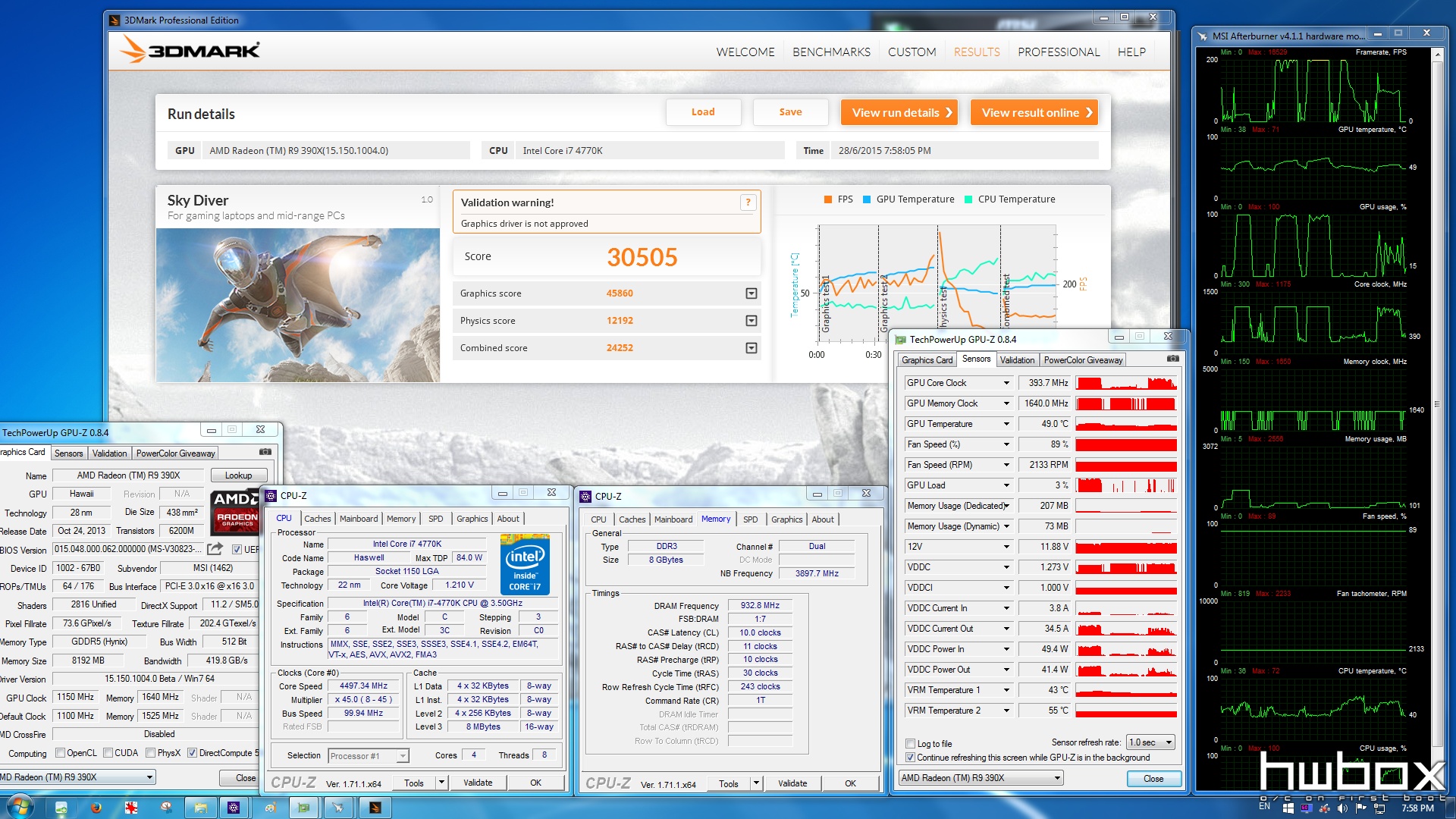Open the GPU Temperature sensor dropdown
The image size is (1456, 819).
[x=1006, y=424]
